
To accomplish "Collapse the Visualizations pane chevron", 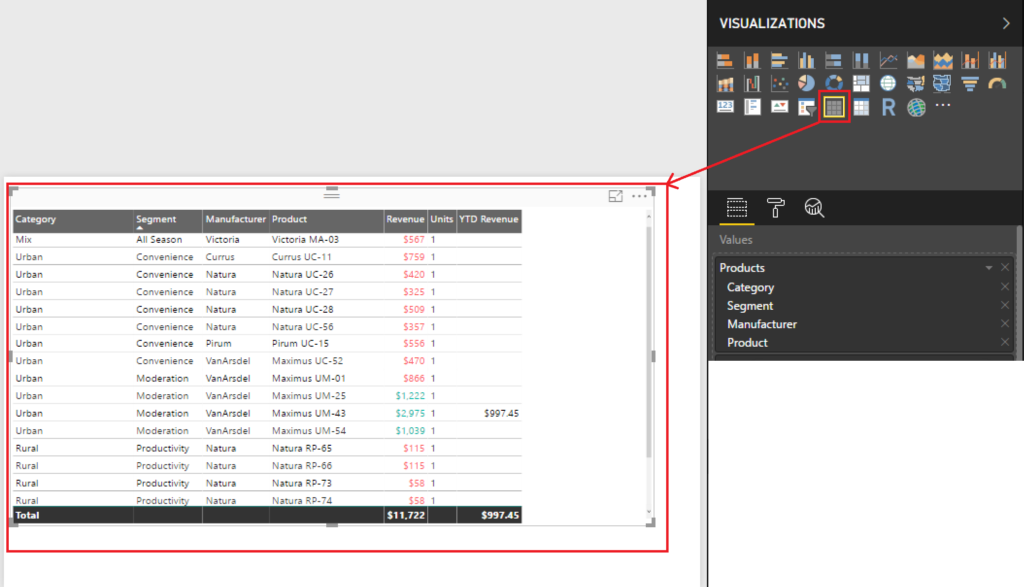I will [1006, 23].
